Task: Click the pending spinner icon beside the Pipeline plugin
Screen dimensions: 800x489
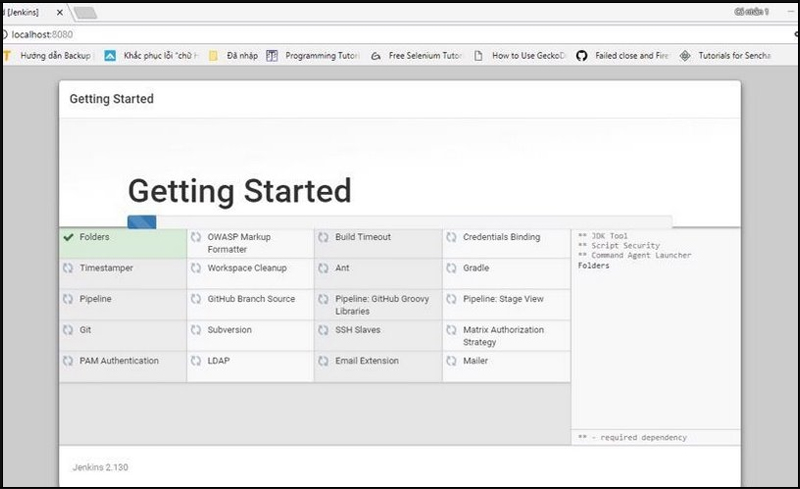Action: (x=68, y=299)
